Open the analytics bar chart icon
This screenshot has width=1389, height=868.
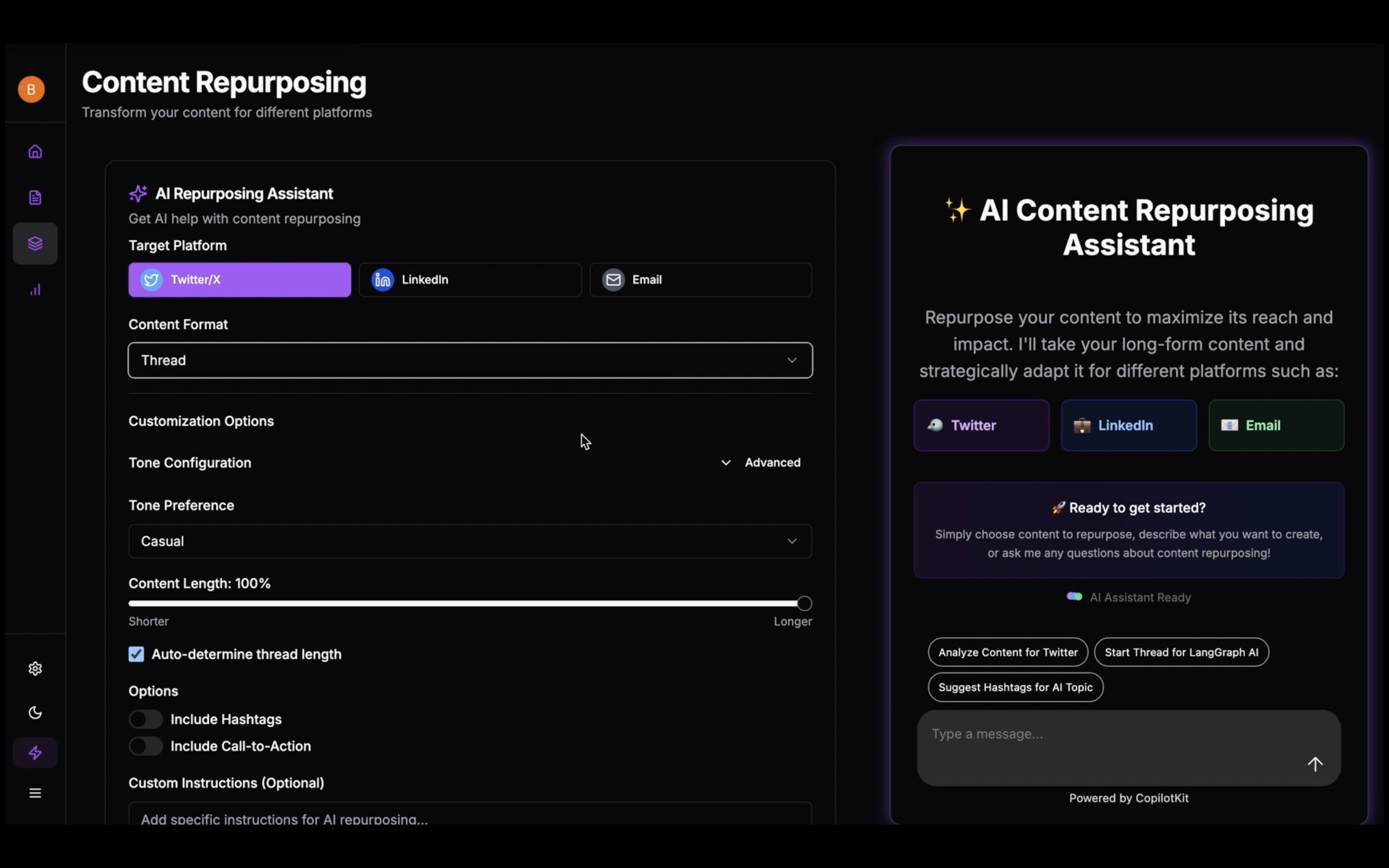coord(35,290)
